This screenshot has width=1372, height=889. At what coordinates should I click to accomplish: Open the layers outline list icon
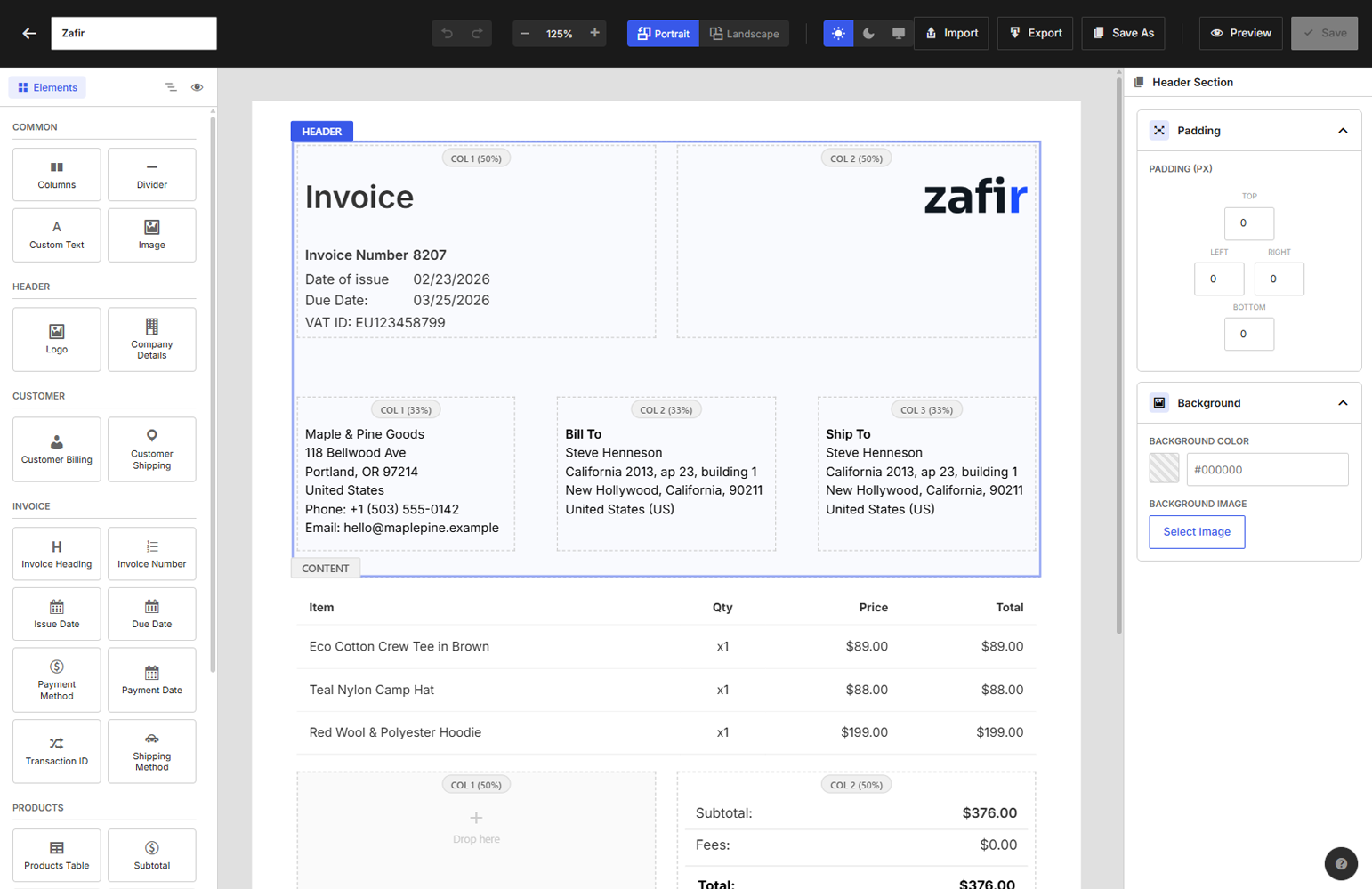(x=171, y=87)
